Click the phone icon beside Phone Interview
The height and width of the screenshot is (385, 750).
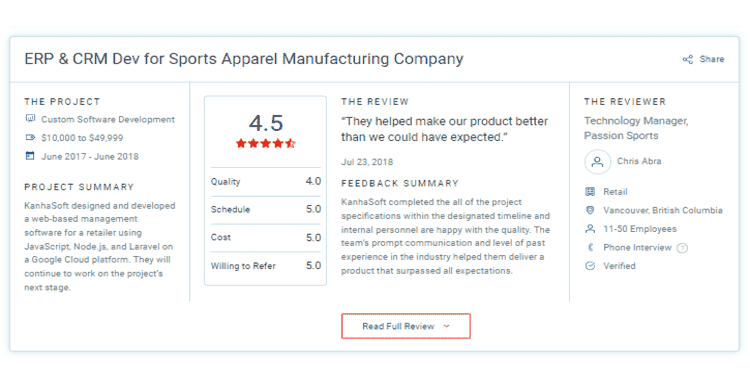590,247
